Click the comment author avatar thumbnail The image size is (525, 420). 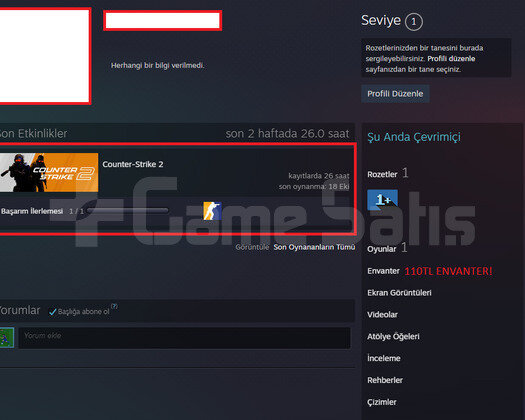tap(7, 338)
